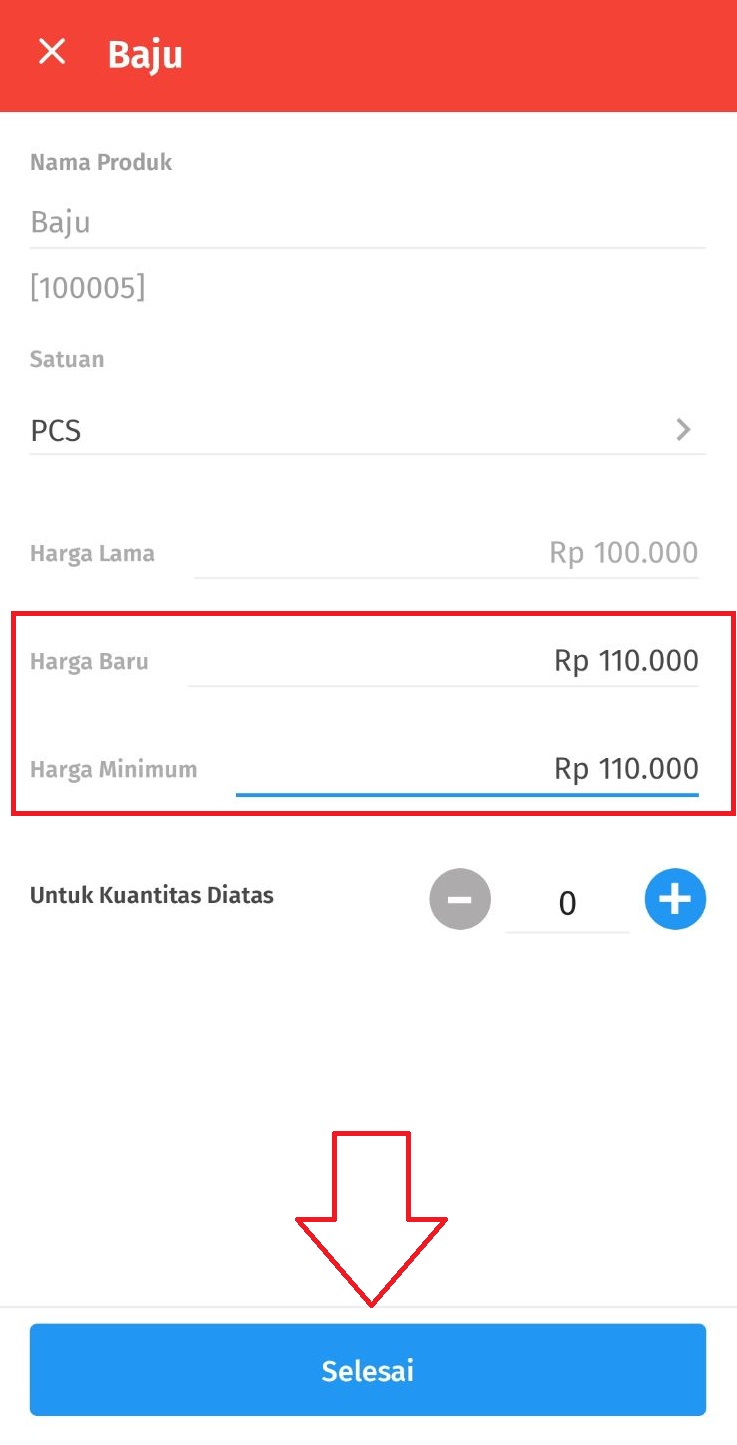Click the Nama Produk label
Viewport: 737px width, 1445px height.
click(x=101, y=162)
